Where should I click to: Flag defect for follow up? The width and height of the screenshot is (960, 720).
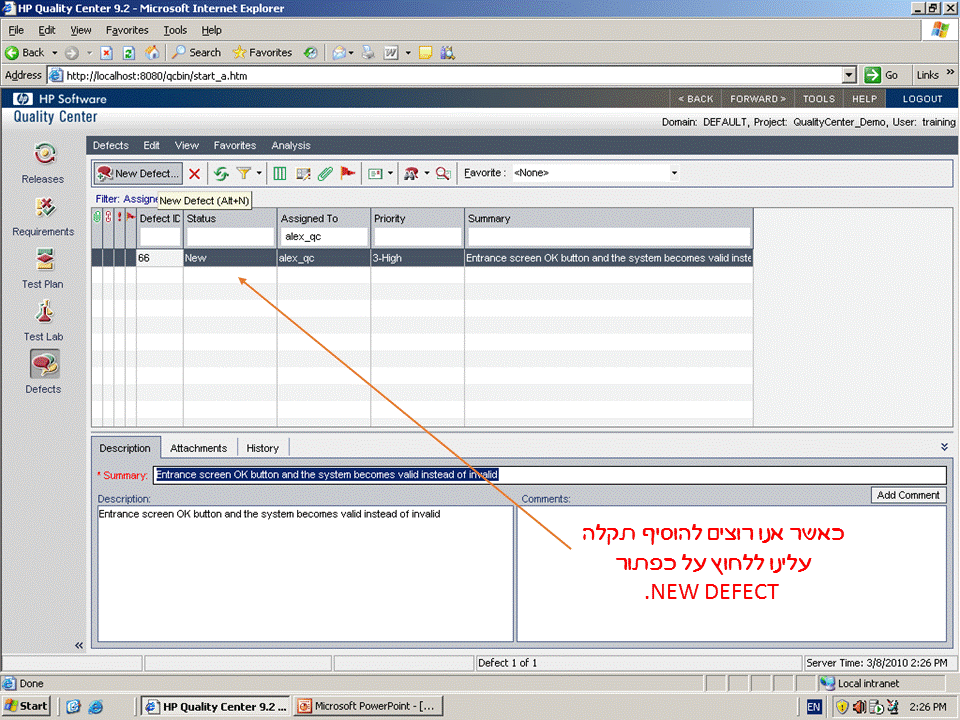[348, 174]
